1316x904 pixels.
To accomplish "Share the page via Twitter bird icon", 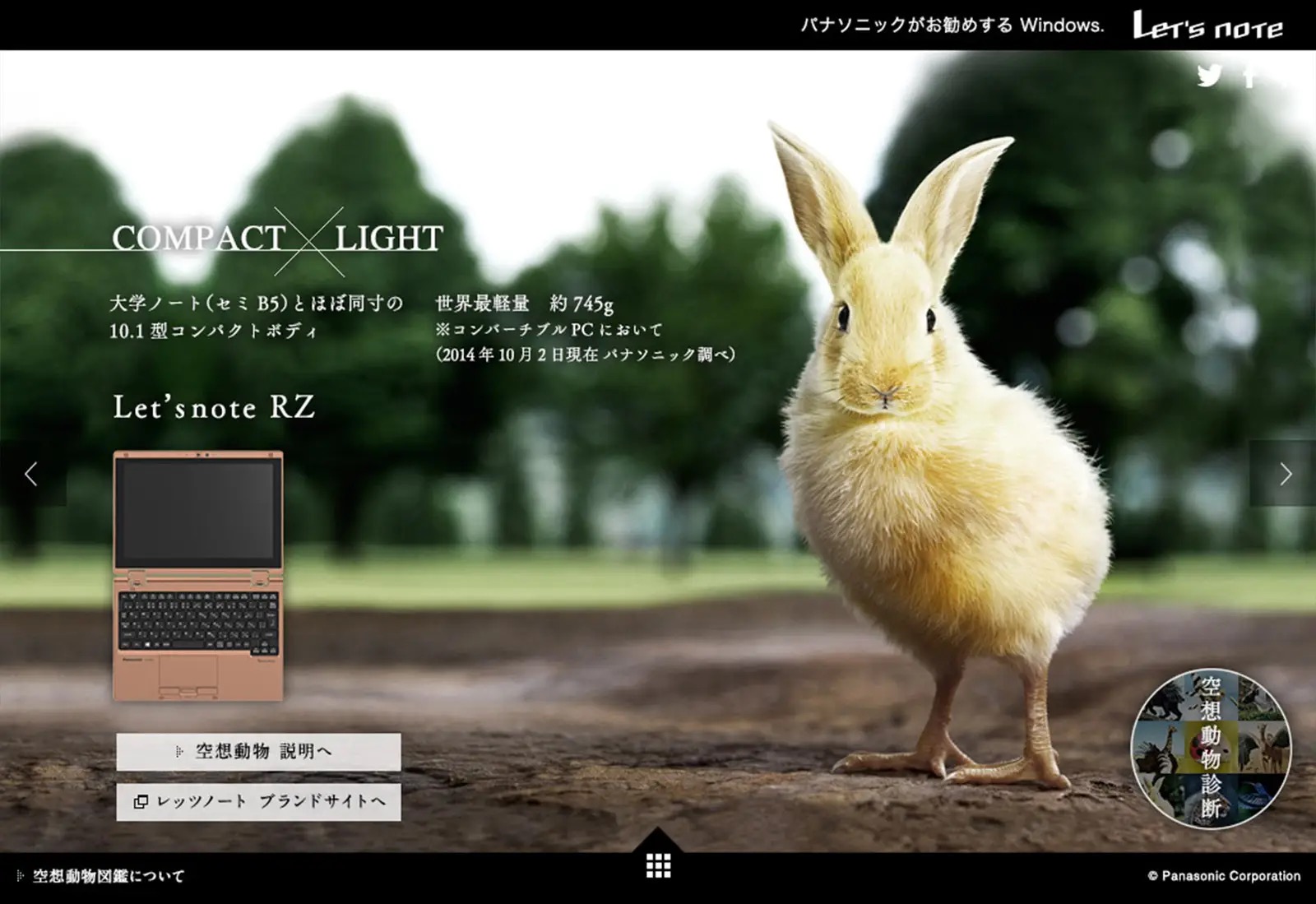I will click(1209, 76).
